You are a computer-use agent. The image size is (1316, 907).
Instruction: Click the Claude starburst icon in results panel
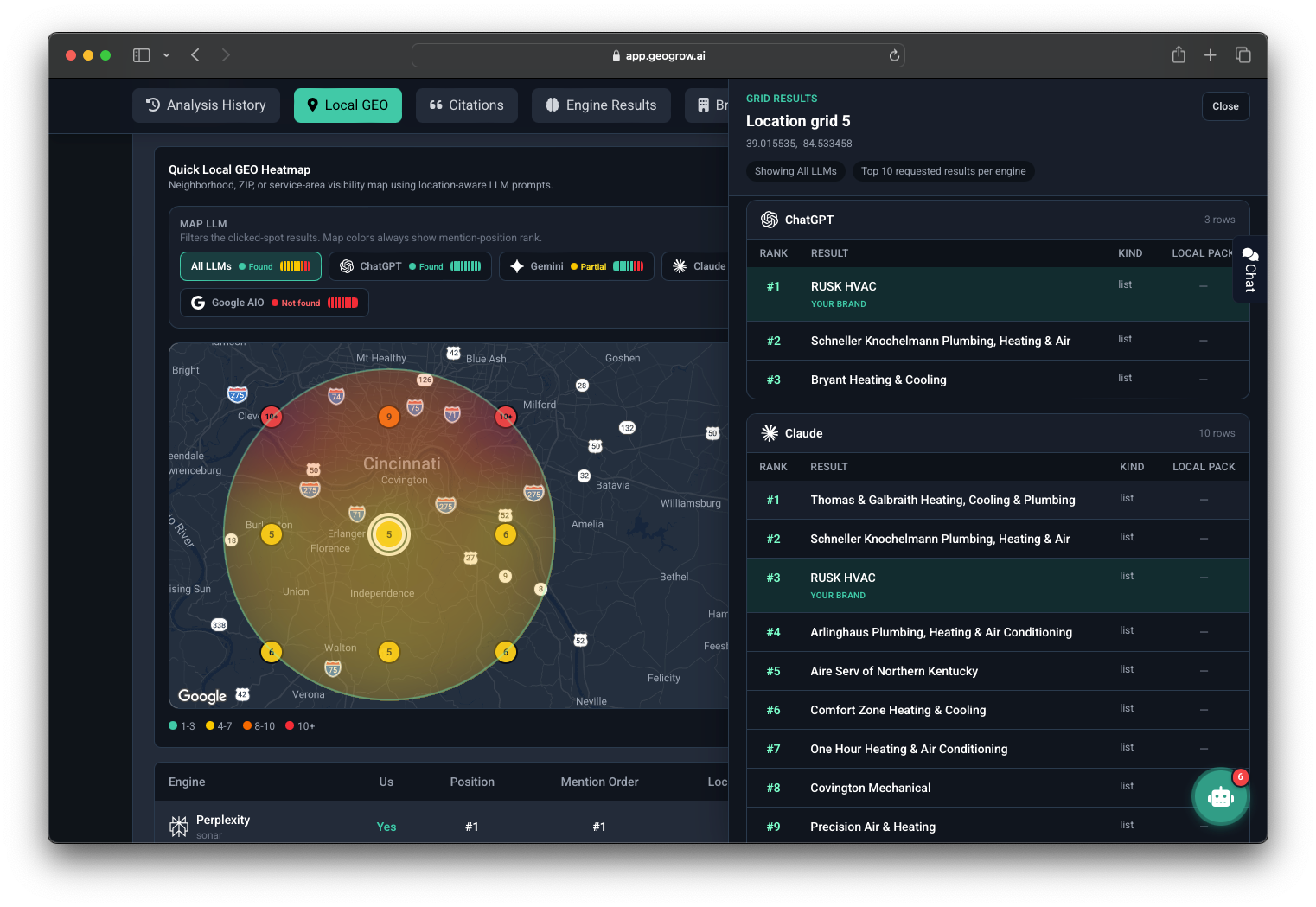770,433
